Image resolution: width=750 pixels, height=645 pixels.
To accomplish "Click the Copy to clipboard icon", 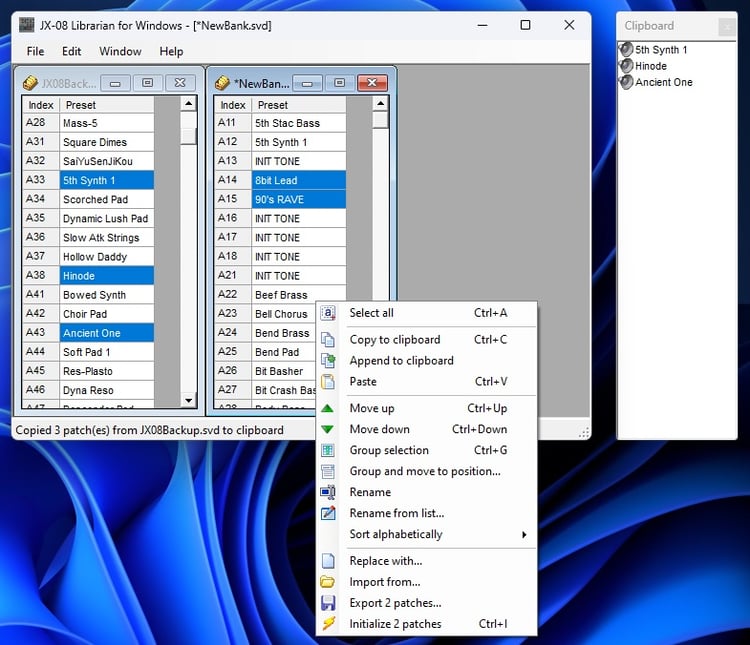I will pos(328,340).
